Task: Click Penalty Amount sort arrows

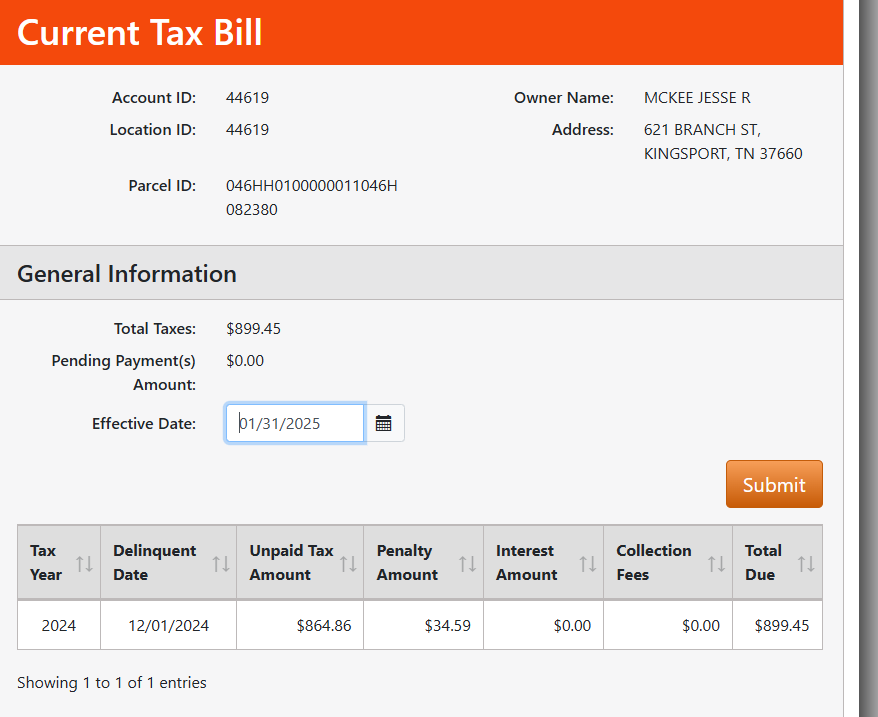Action: (467, 564)
